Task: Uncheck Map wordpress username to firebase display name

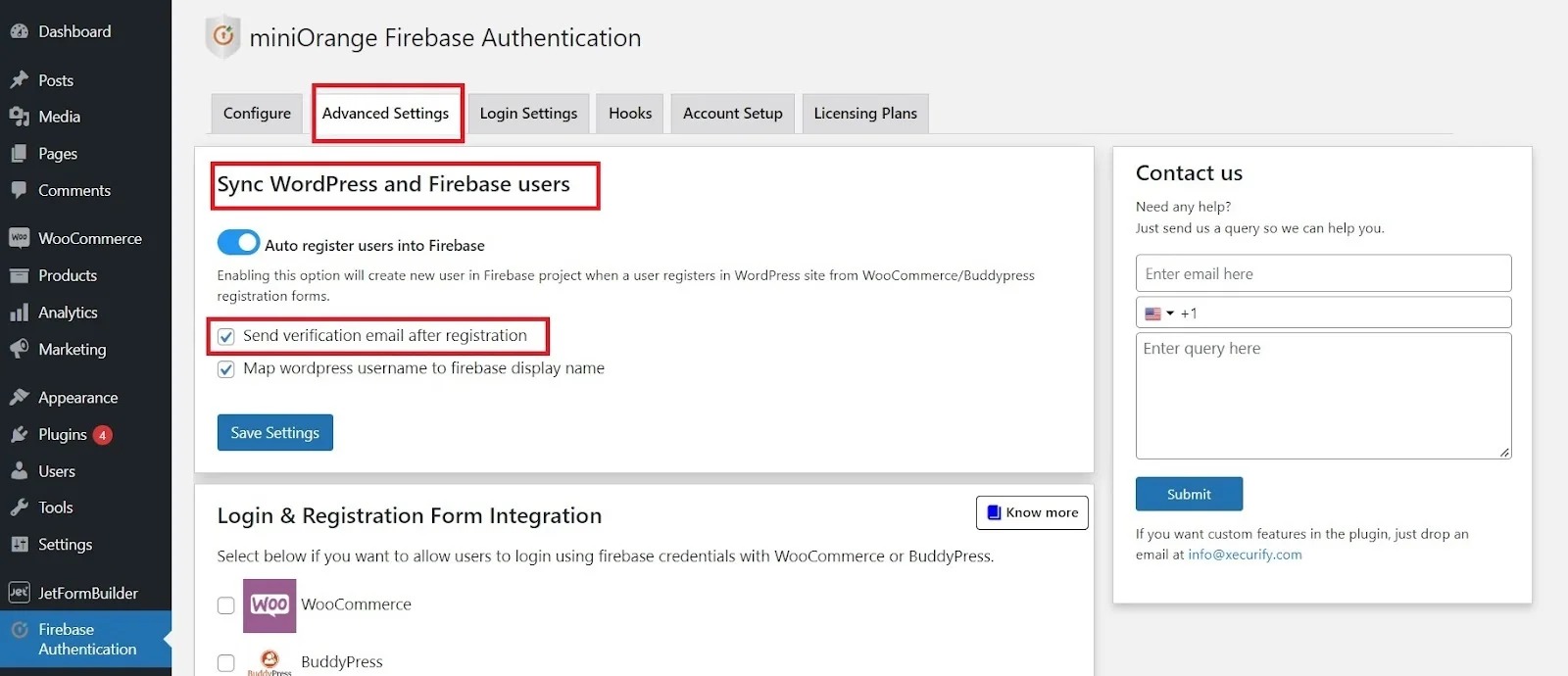Action: [x=226, y=369]
